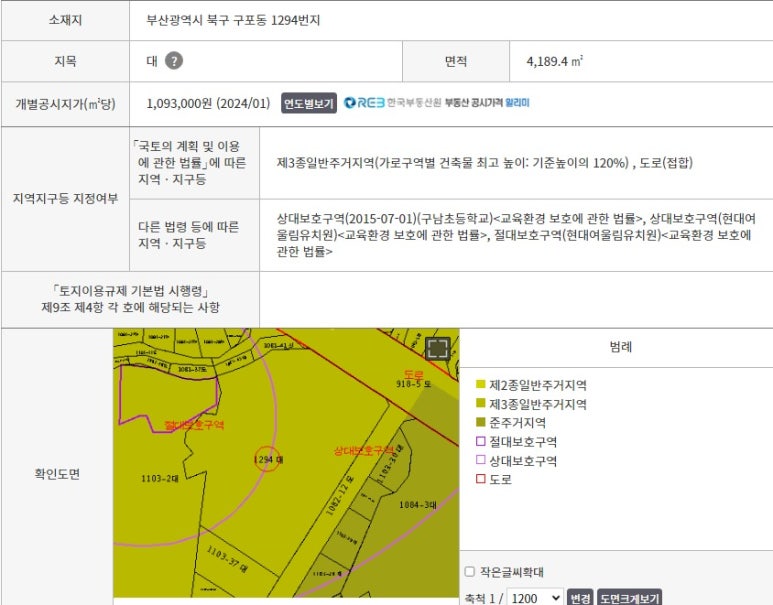Click the question mark help icon beside 대
Image resolution: width=773 pixels, height=605 pixels.
(x=174, y=61)
